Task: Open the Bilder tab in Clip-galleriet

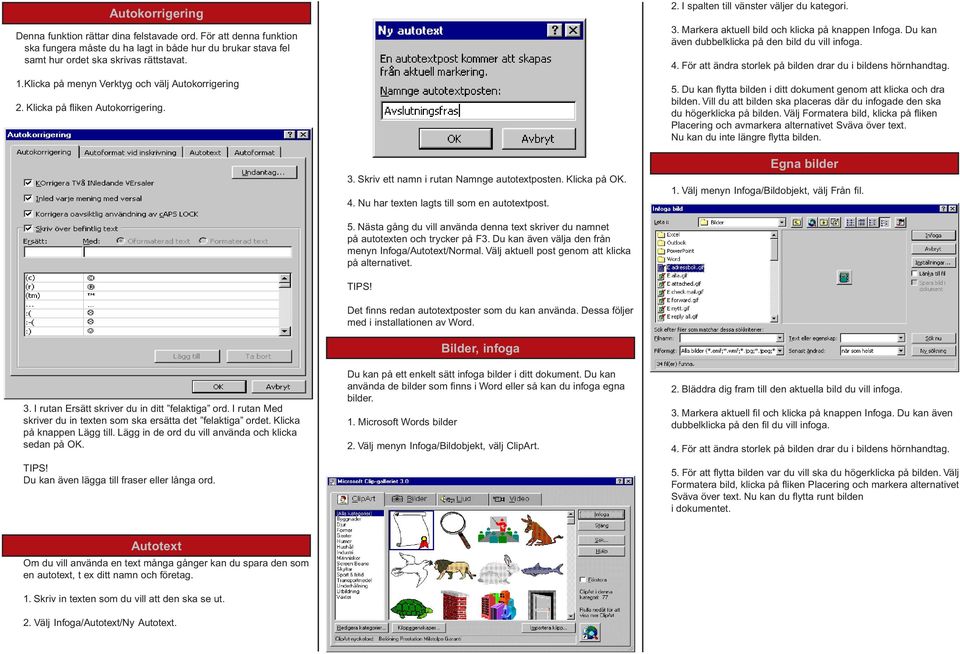Action: [410, 498]
